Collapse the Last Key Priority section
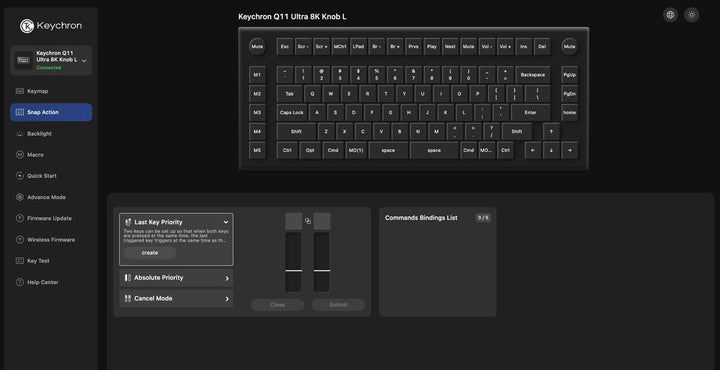The width and height of the screenshot is (720, 370). (225, 222)
